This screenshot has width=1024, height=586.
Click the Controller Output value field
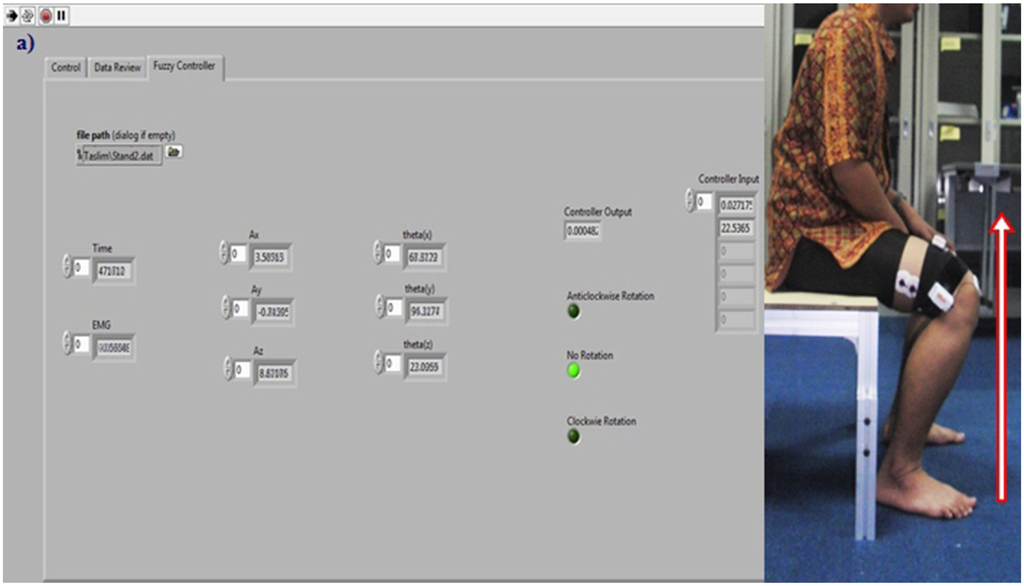tap(583, 231)
